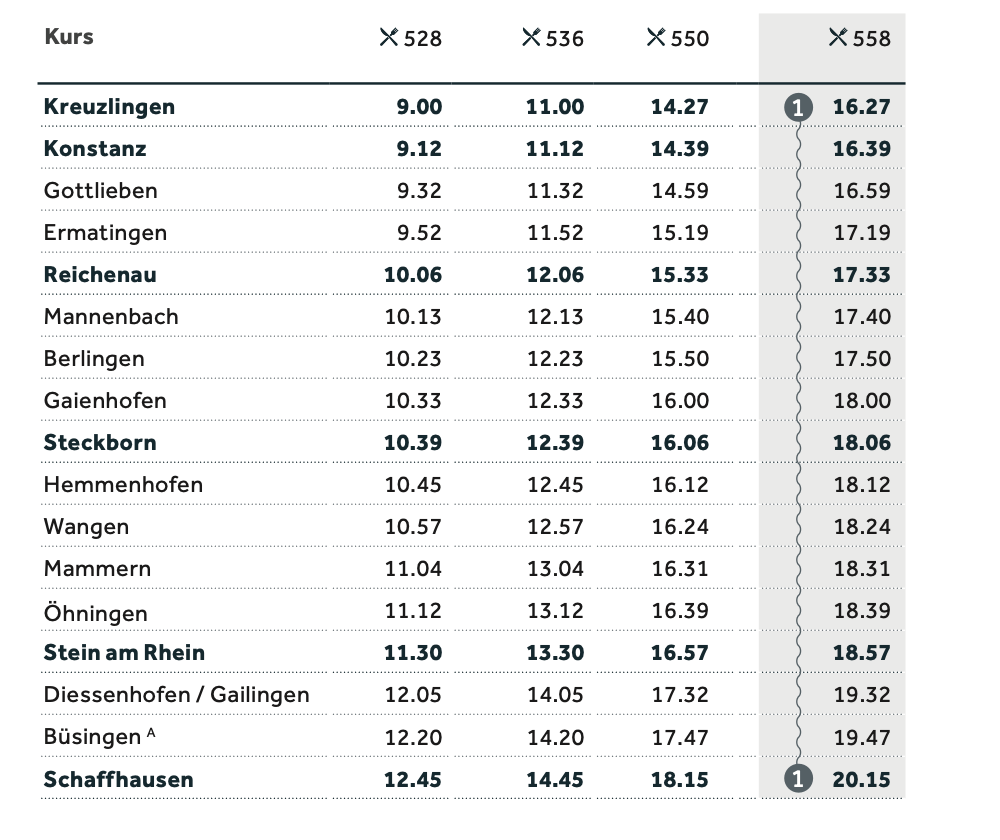Click the wavy line in column 558

click(x=798, y=443)
